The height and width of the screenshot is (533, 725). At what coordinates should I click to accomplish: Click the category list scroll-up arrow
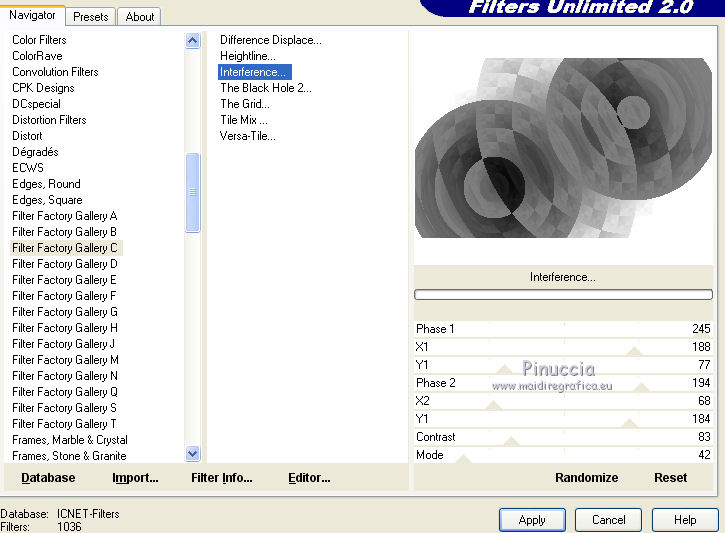pos(192,41)
